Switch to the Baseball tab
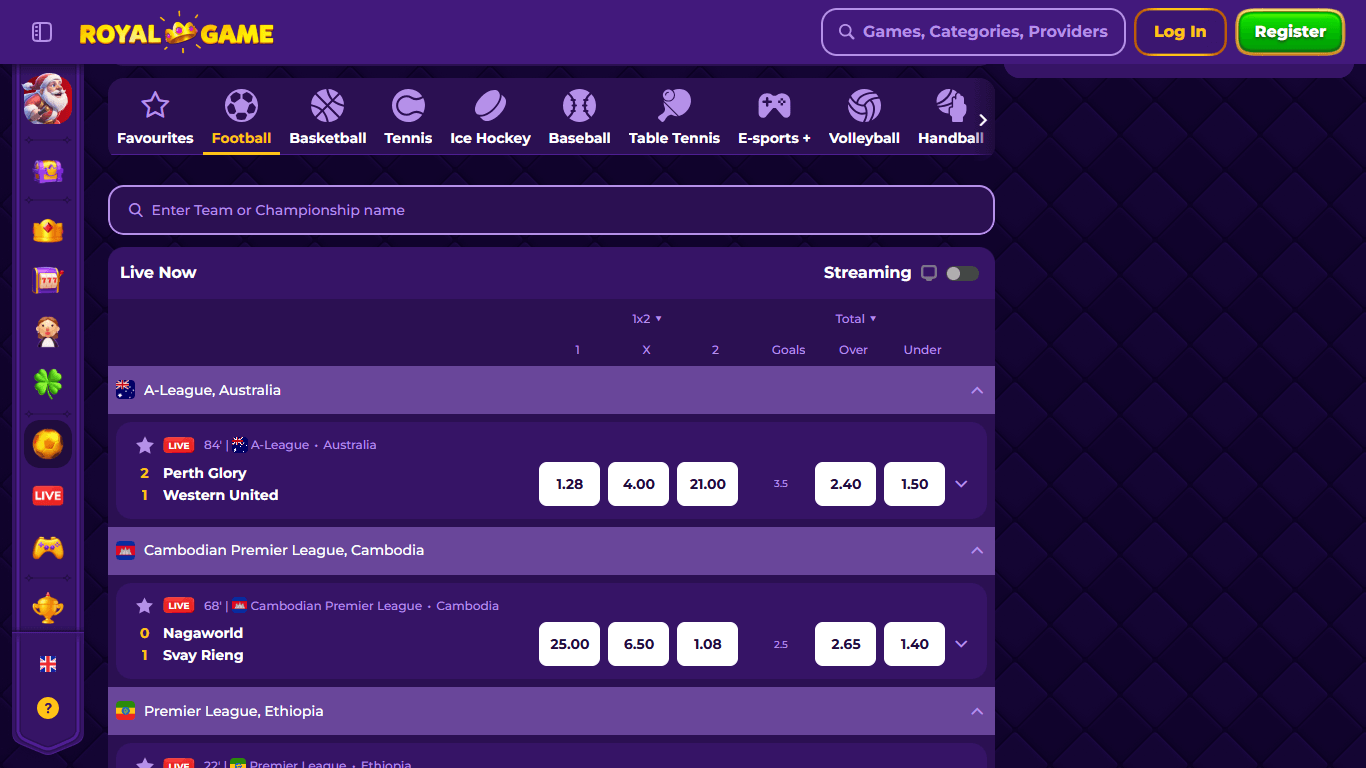The image size is (1366, 768). (x=579, y=118)
